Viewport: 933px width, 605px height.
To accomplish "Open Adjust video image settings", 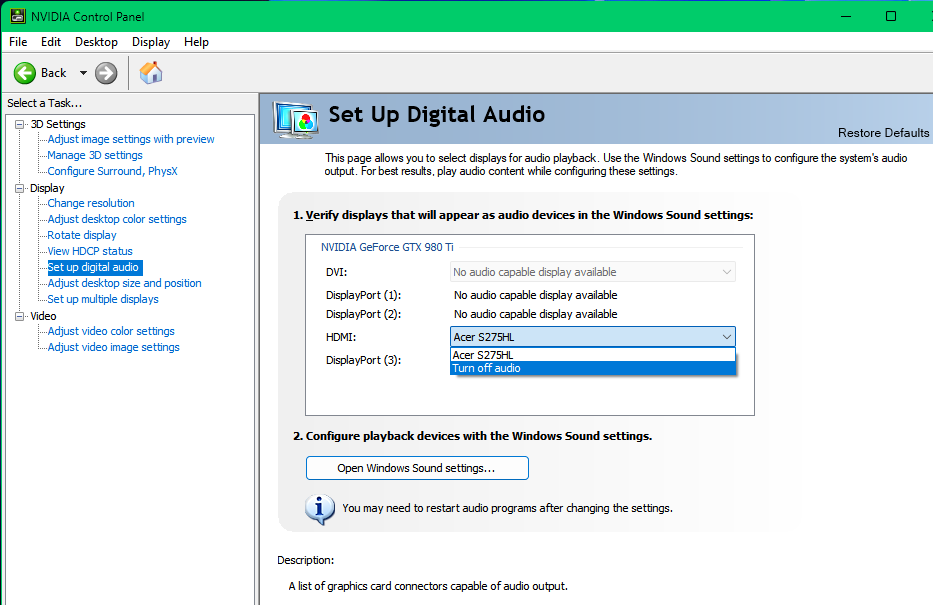I will [x=114, y=347].
